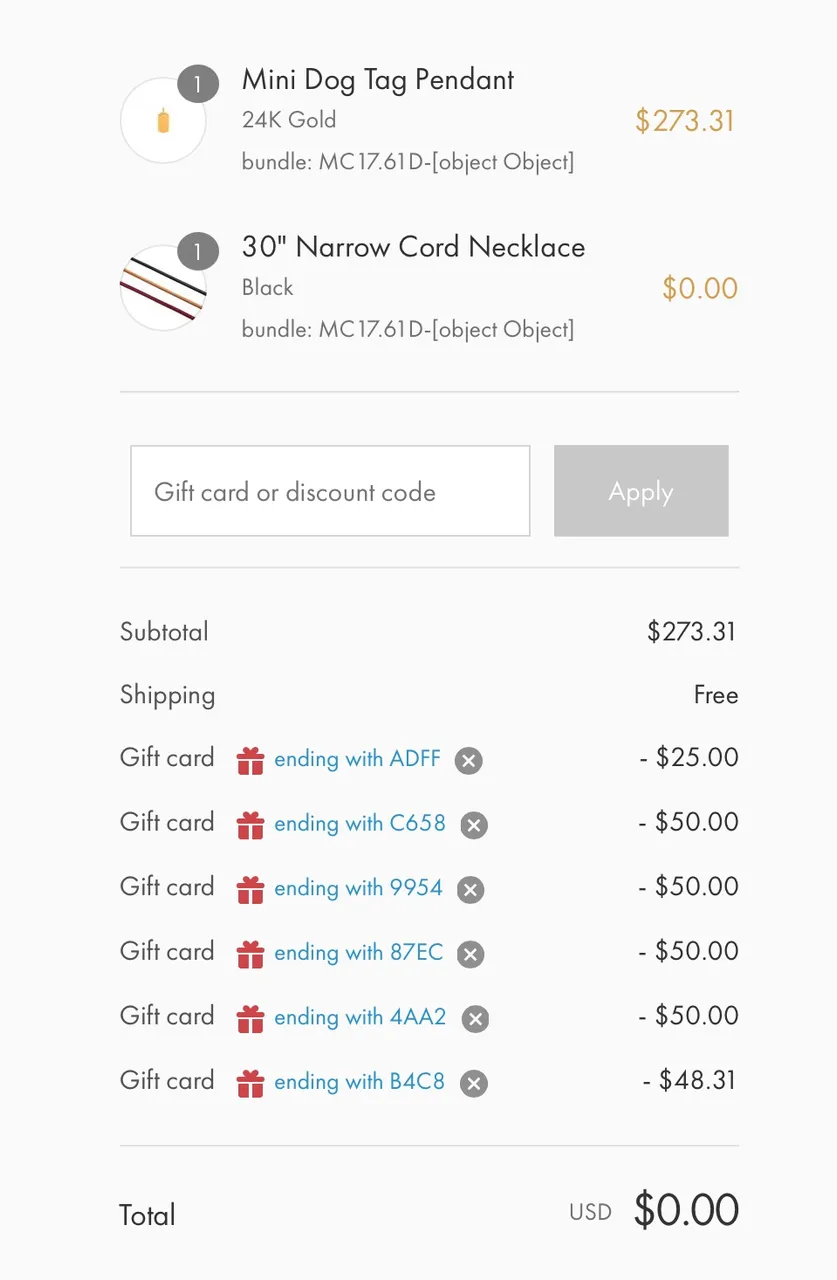Remove gift card ending with ADFF

[468, 761]
